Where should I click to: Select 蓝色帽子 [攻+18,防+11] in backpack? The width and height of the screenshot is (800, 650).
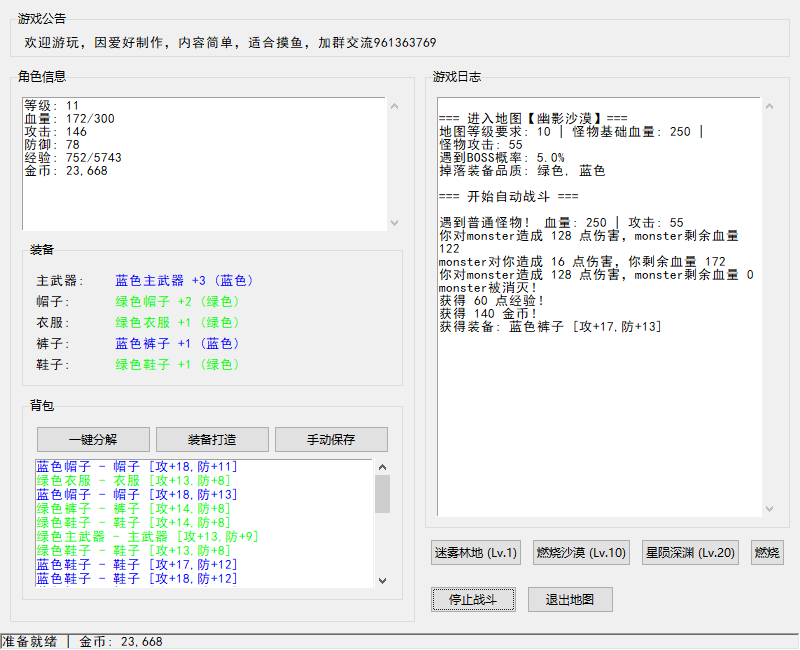pos(137,467)
